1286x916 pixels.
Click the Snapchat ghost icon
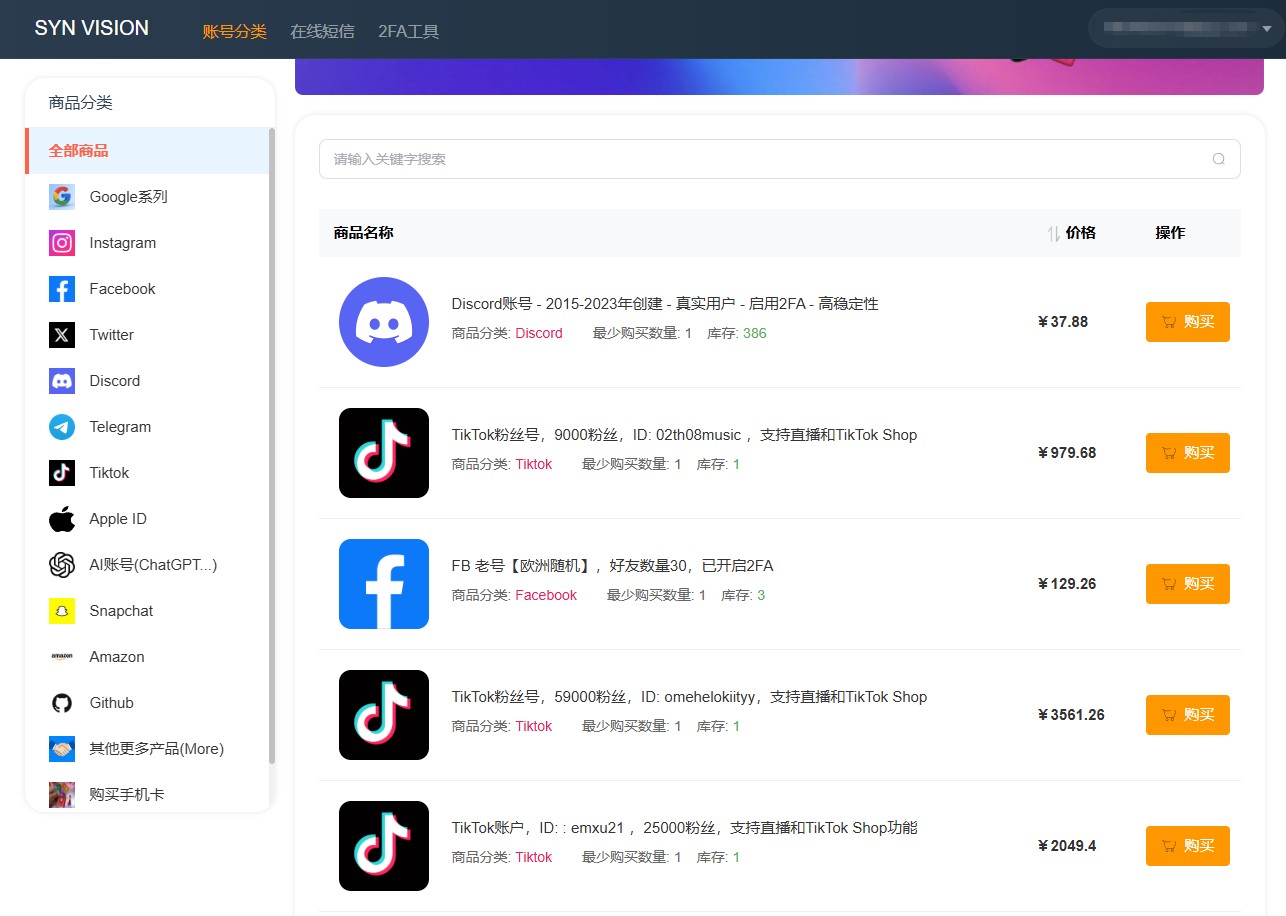coord(62,611)
